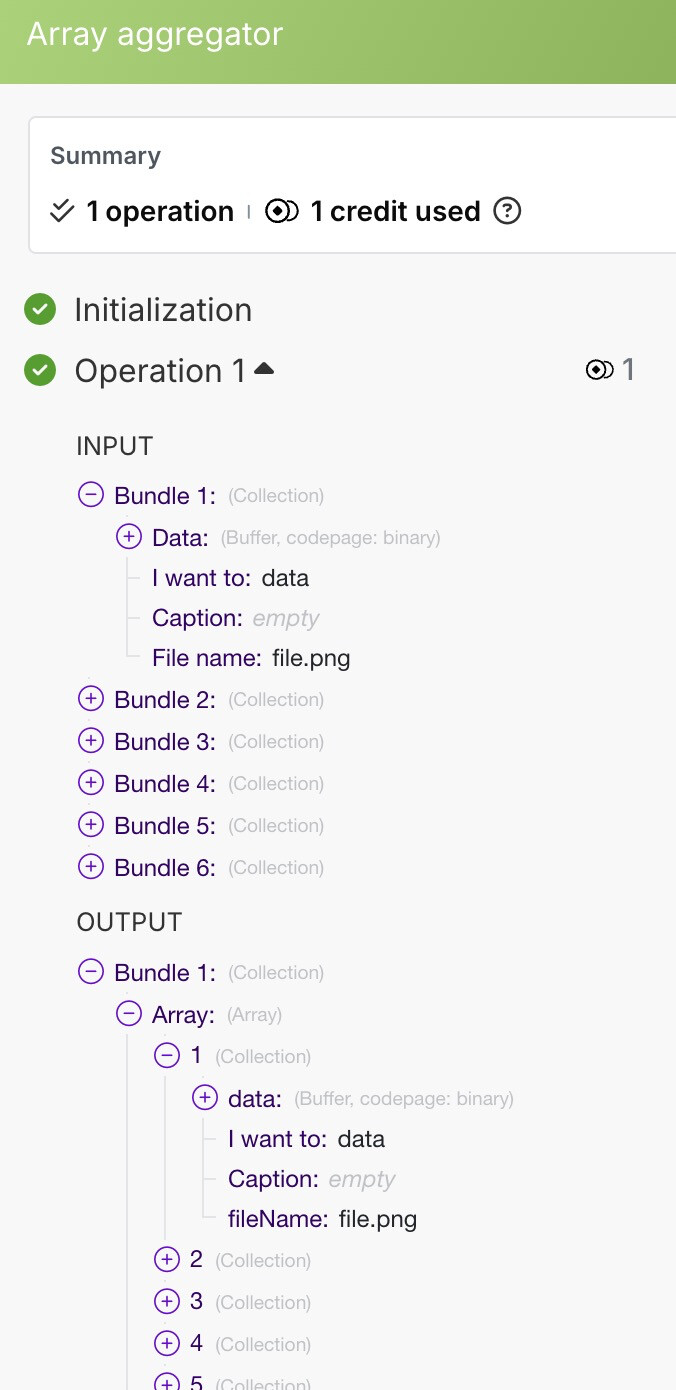Click the Initialization green check icon

pyautogui.click(x=40, y=310)
